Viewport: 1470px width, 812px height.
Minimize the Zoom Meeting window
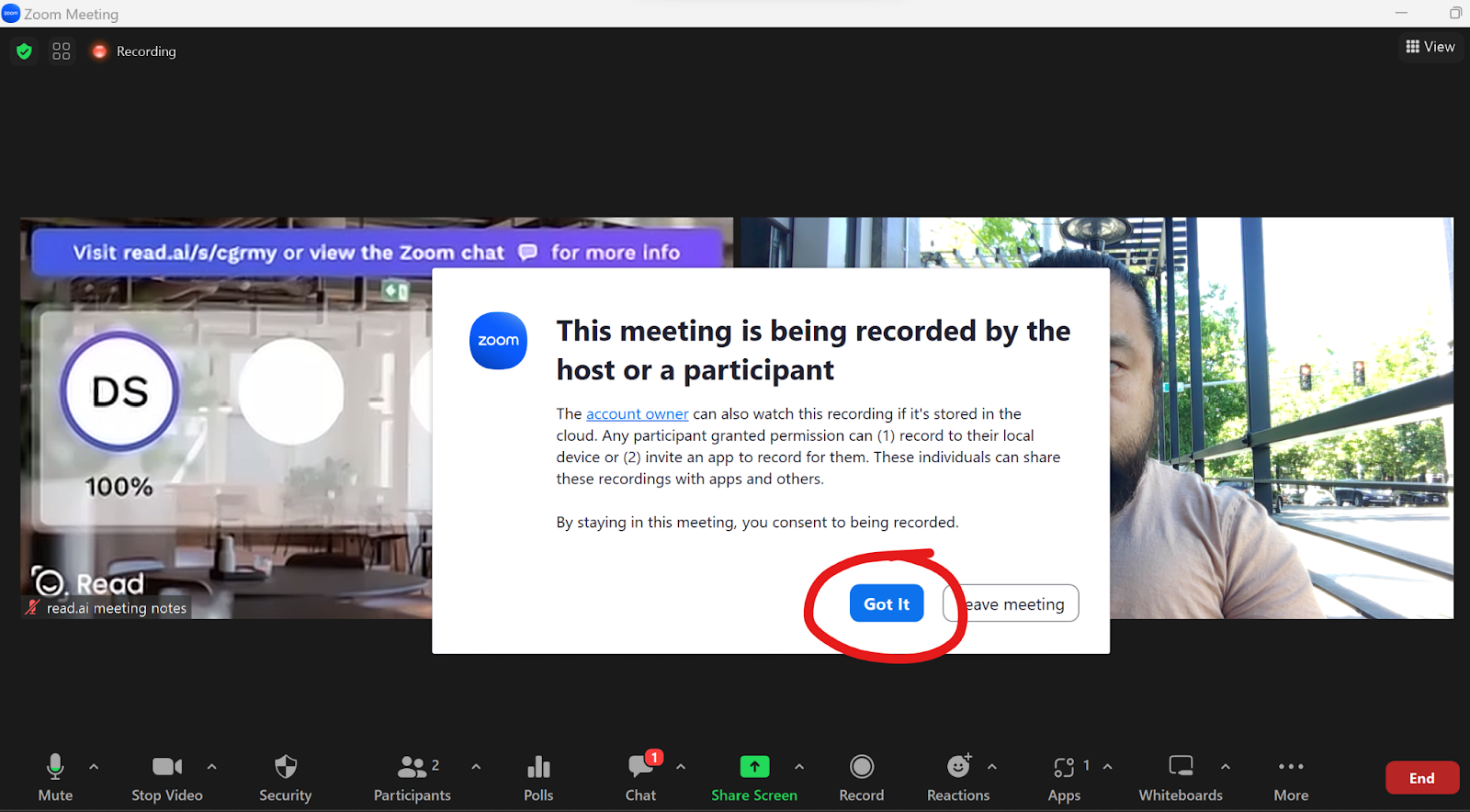pos(1401,13)
